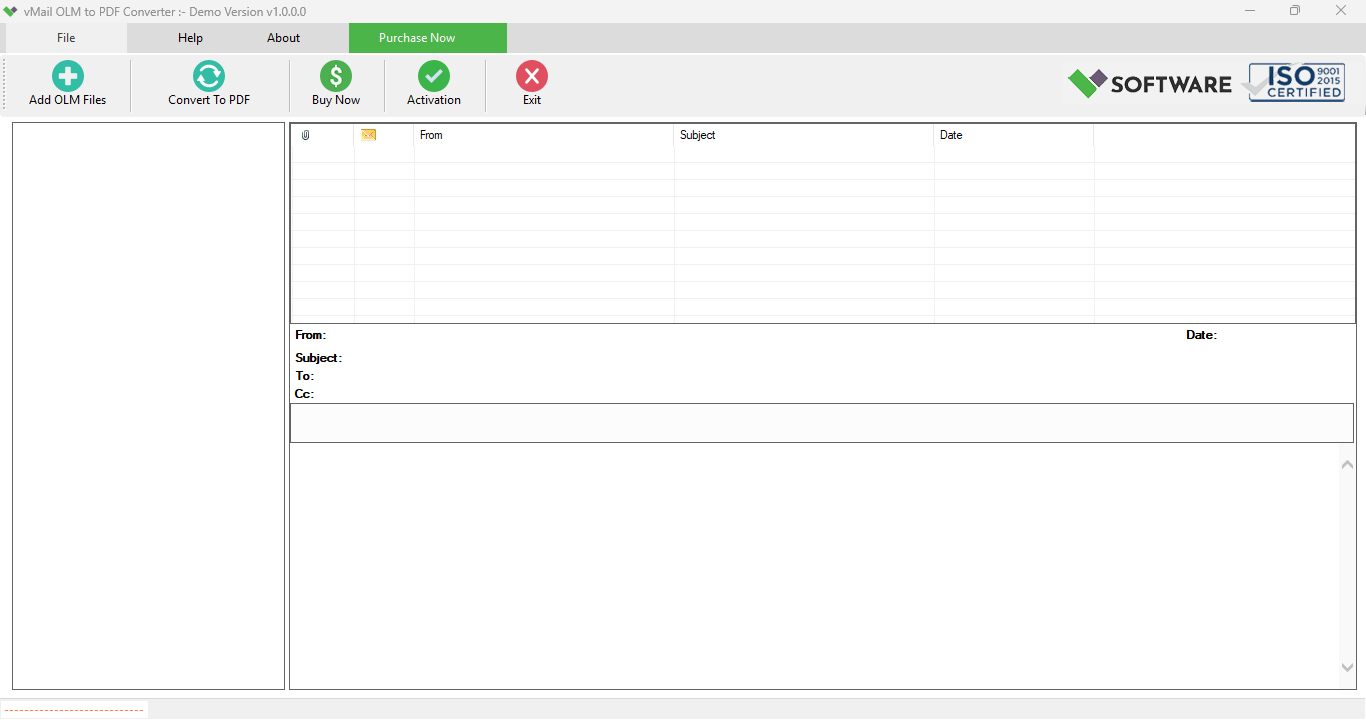Screen dimensions: 1366x720
Task: Click the scrollbar up arrow in preview pane
Action: [1347, 463]
